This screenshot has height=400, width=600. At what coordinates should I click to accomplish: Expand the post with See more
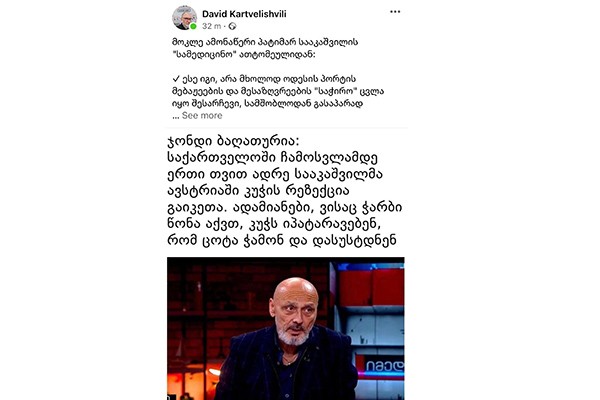point(202,116)
